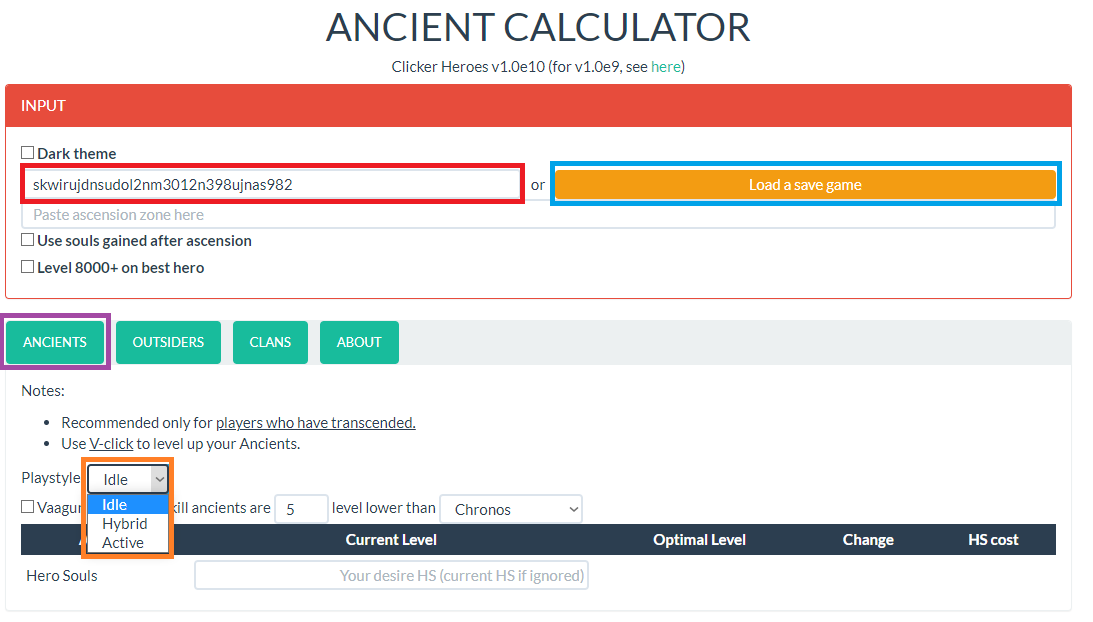
Task: Click the Hero Souls desired HS field
Action: (x=391, y=575)
